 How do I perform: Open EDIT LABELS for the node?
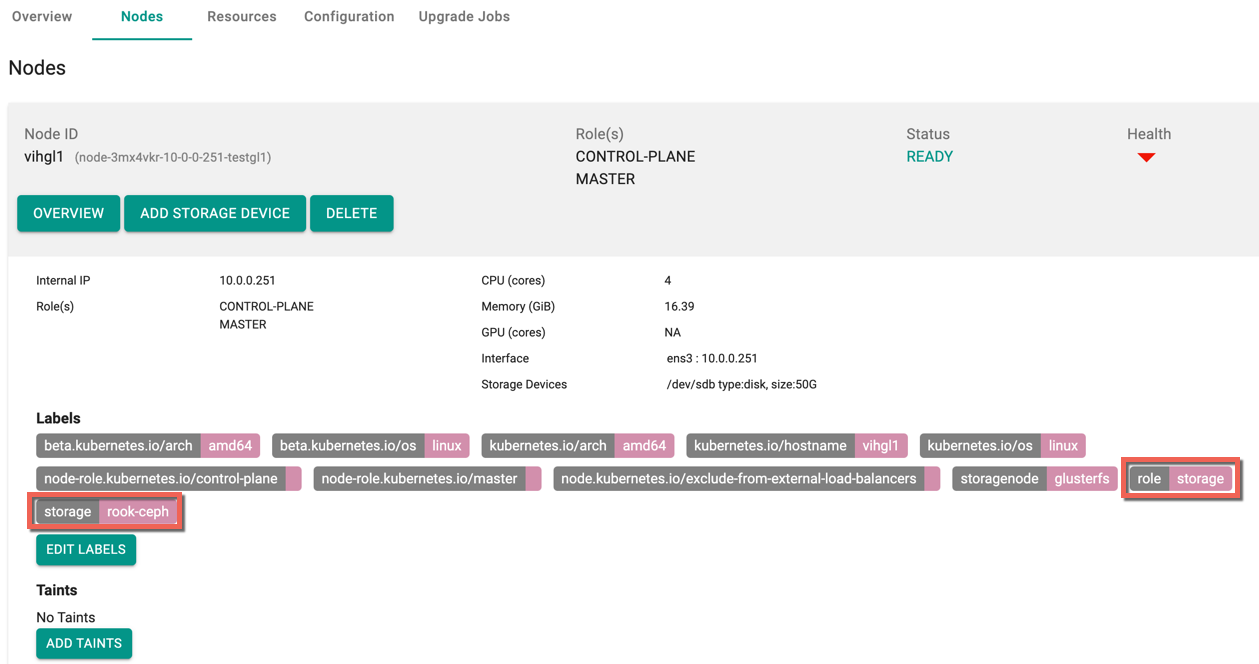pyautogui.click(x=86, y=550)
